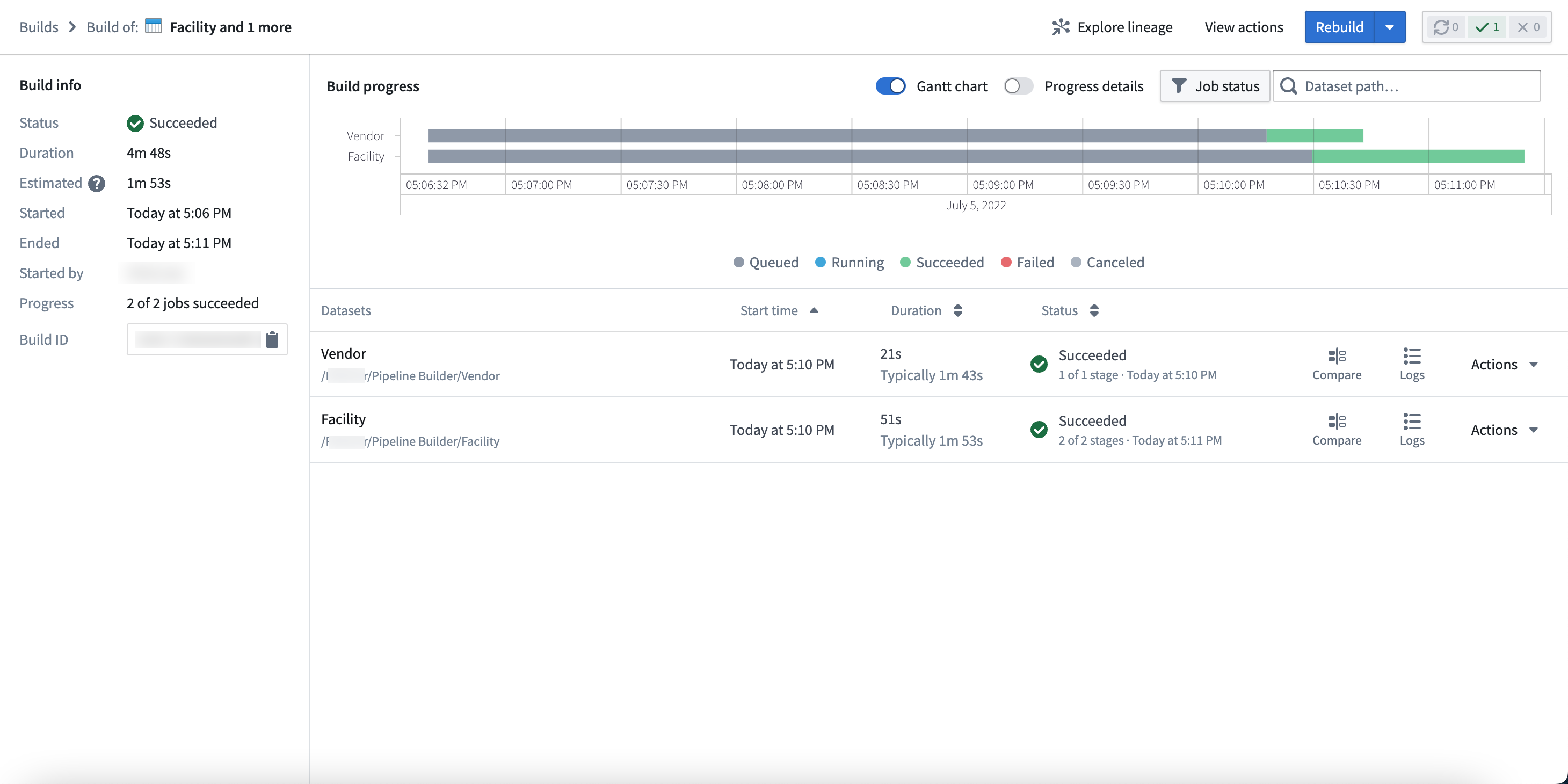Toggle Canceled series in chart legend

(1107, 263)
